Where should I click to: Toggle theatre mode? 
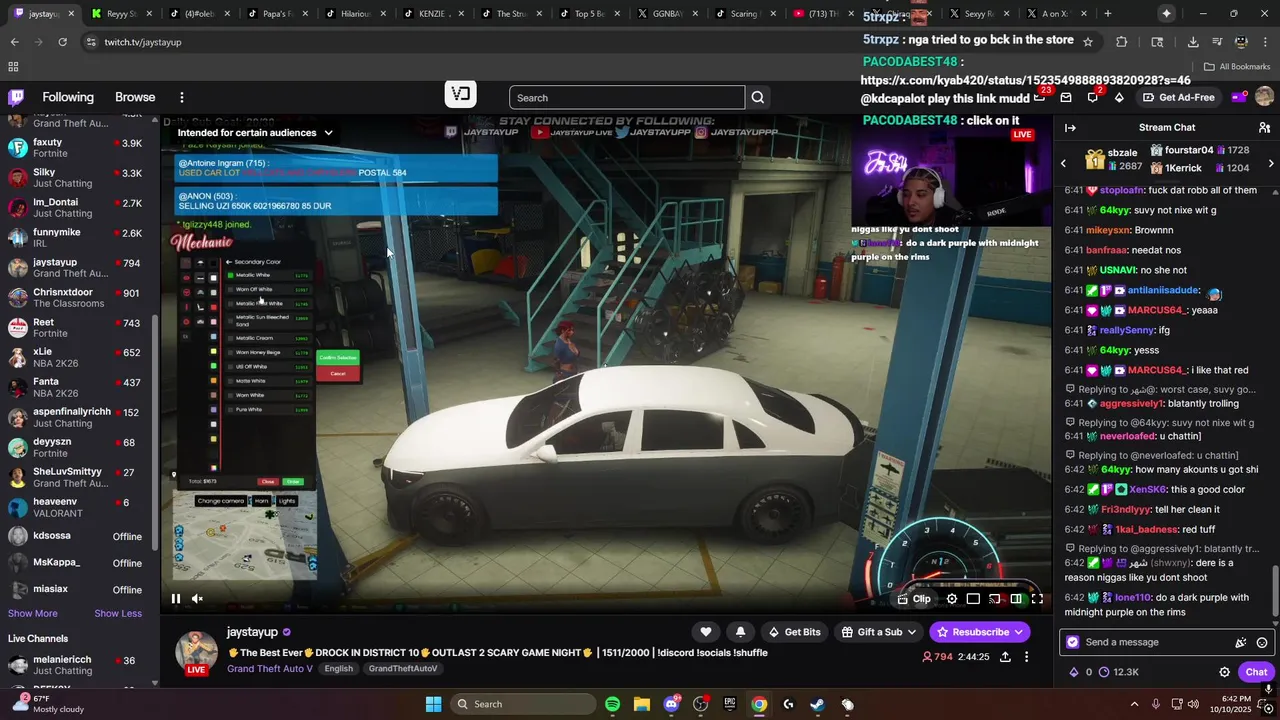tap(1016, 599)
